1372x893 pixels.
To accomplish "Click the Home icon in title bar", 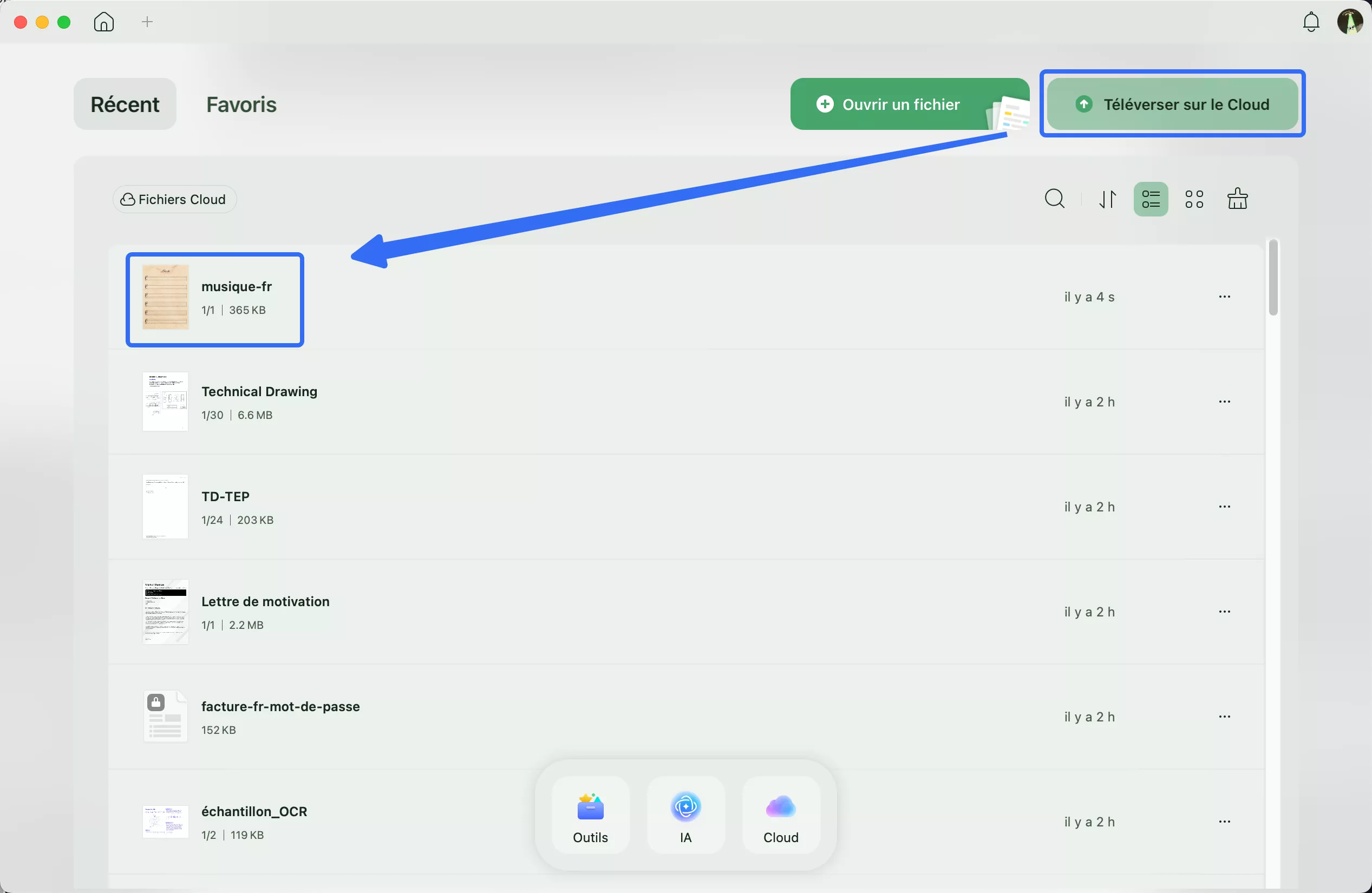I will (104, 22).
